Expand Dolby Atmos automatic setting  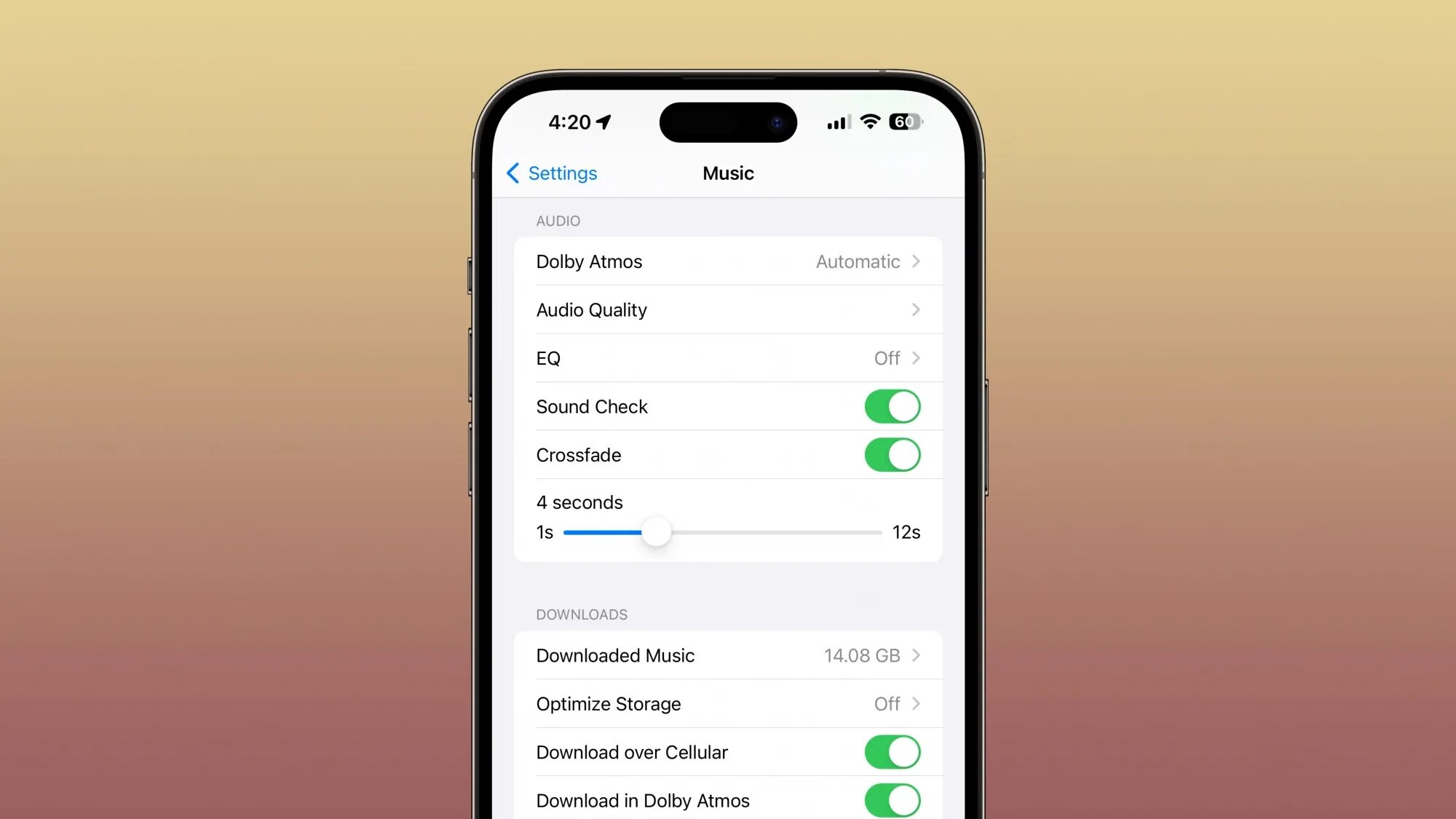728,261
